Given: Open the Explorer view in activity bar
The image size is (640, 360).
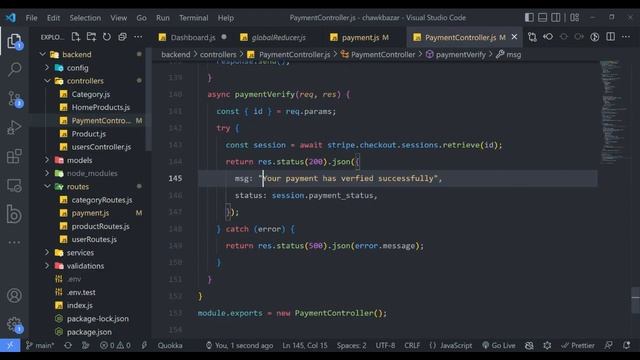Looking at the screenshot, I should tap(14, 41).
